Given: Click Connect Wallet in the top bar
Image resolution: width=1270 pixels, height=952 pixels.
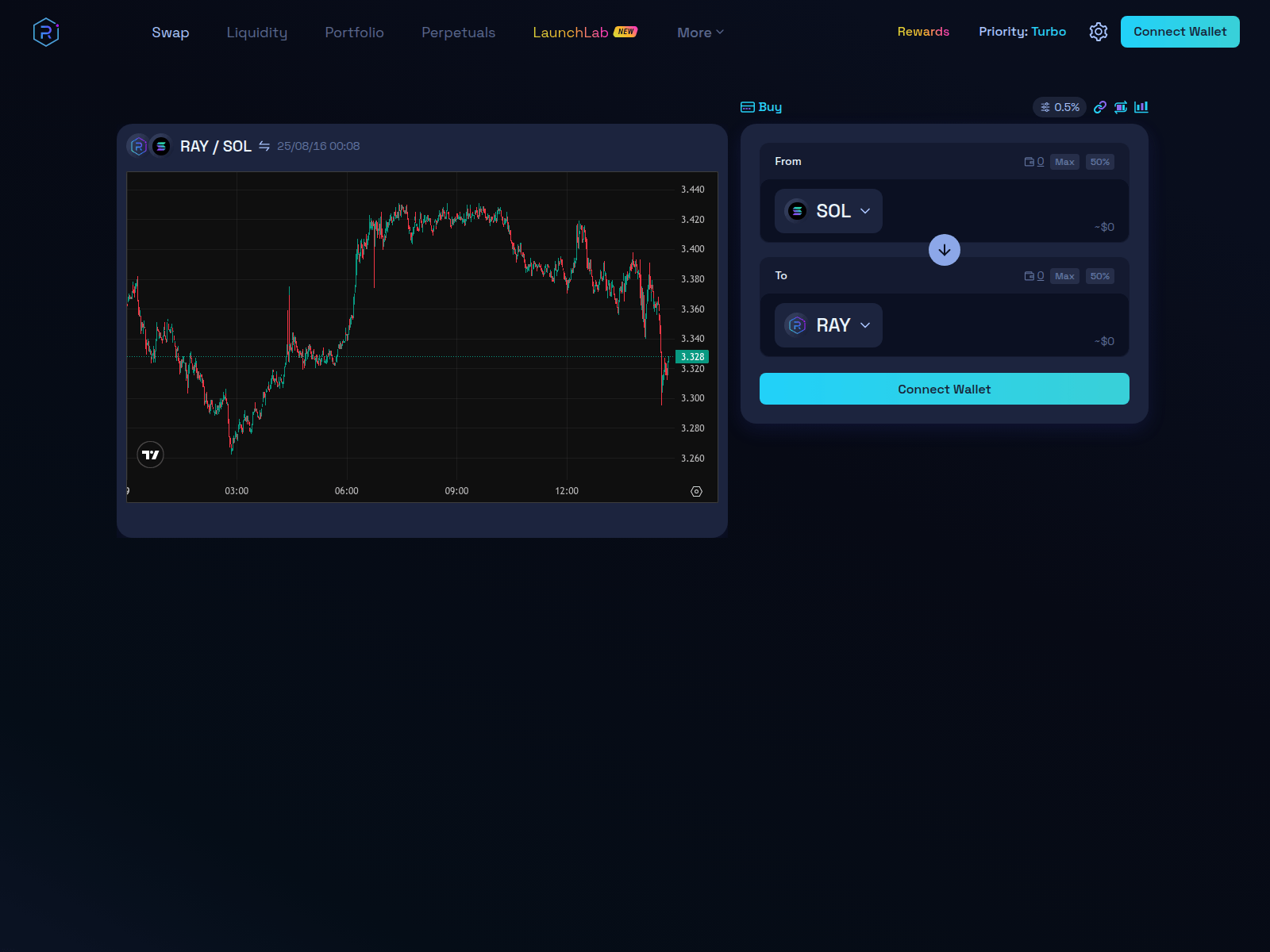Looking at the screenshot, I should 1180,32.
